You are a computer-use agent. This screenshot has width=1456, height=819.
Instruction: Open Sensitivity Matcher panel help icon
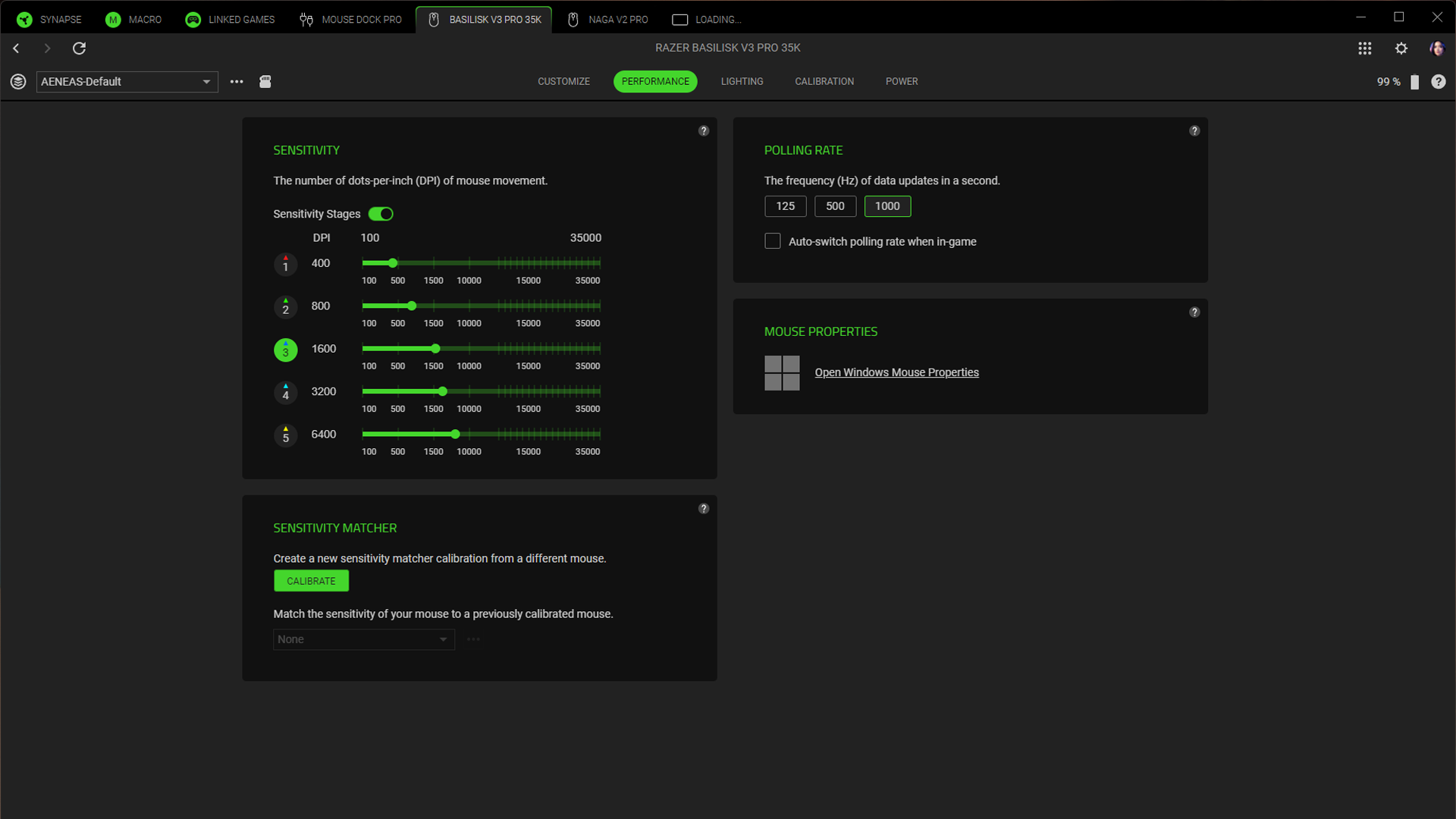pyautogui.click(x=704, y=509)
